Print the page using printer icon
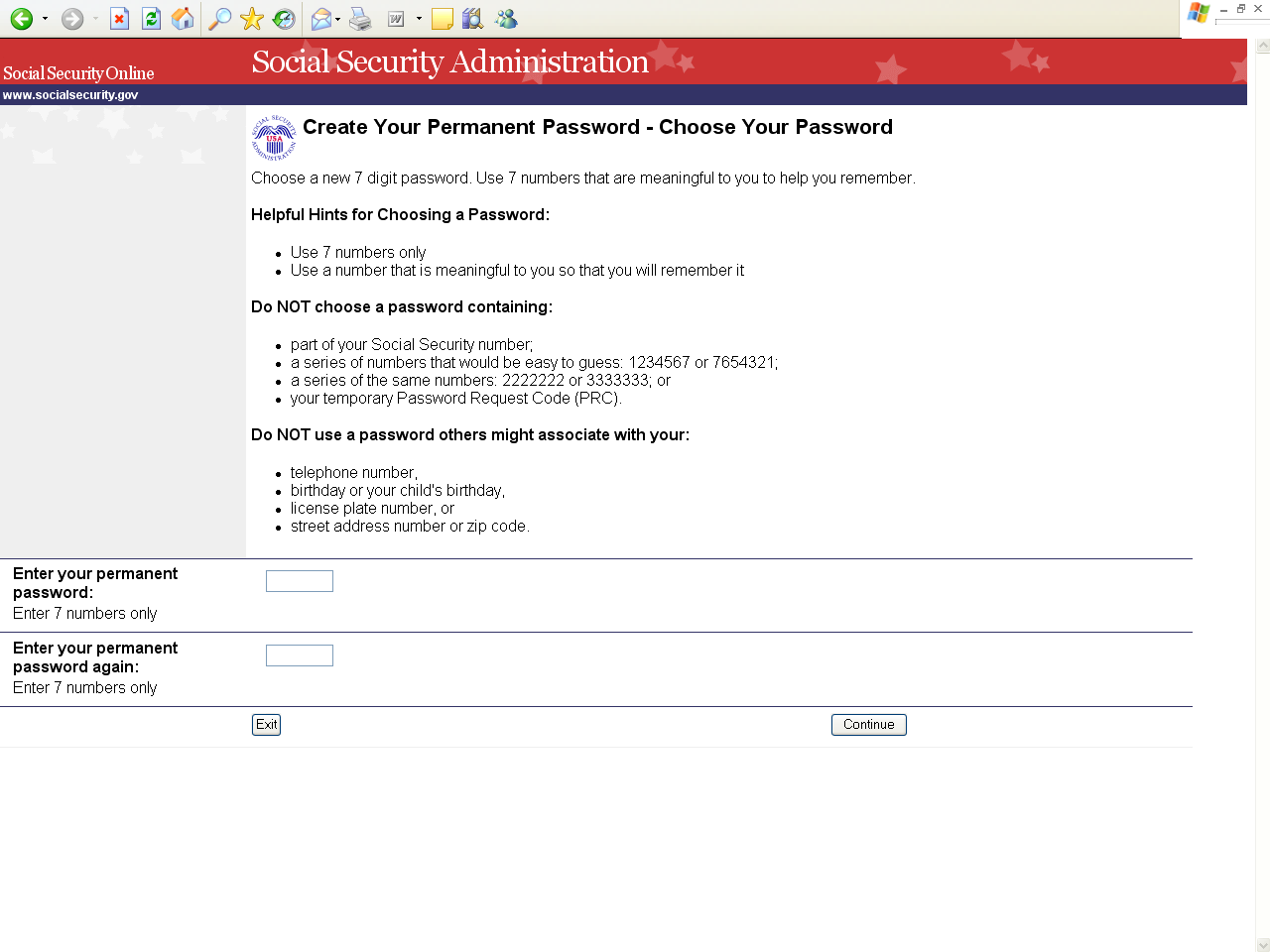 (360, 19)
